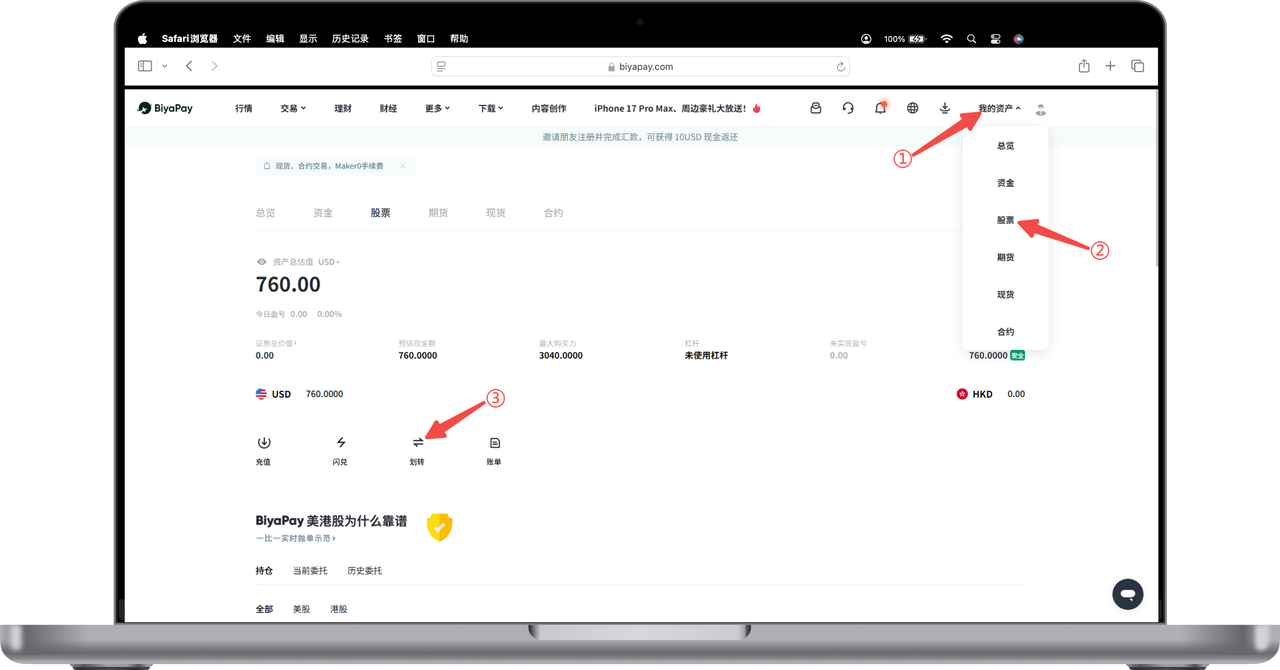Screen dimensions: 1280x670
Task: Click the 一比一实时撮单示范 link
Action: (295, 538)
